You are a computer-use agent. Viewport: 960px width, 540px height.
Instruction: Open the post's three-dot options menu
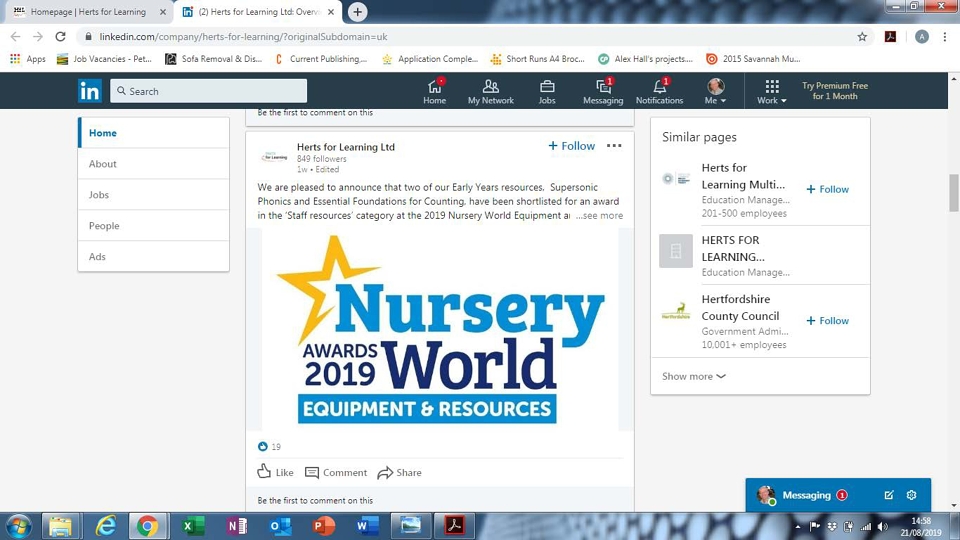coord(614,146)
